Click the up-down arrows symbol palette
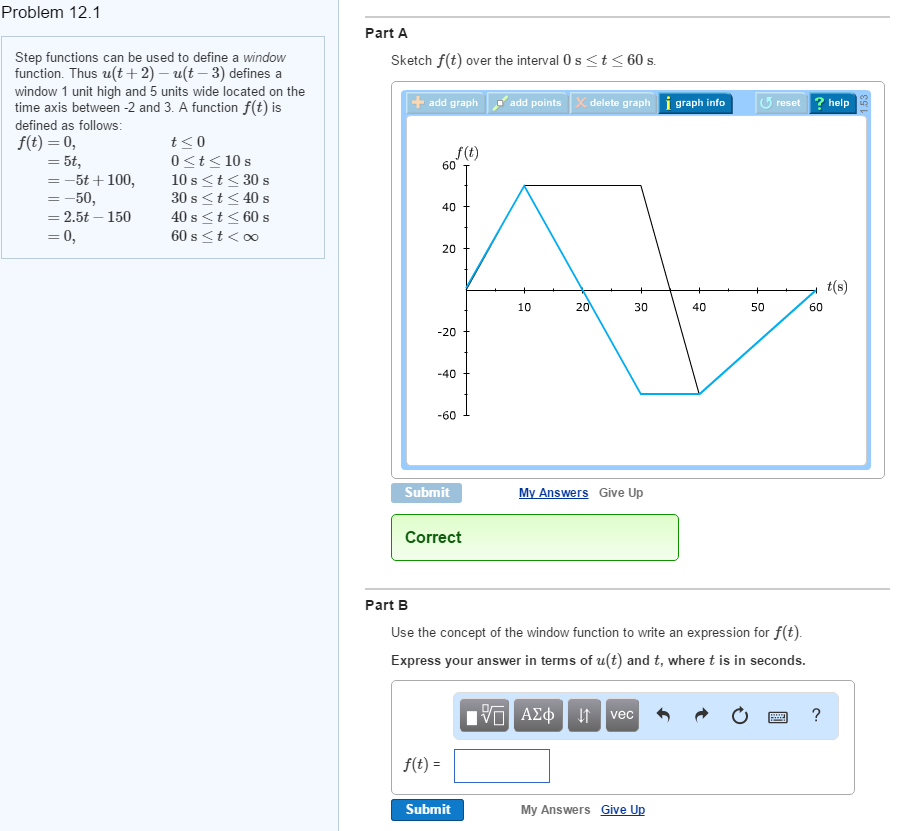 583,715
